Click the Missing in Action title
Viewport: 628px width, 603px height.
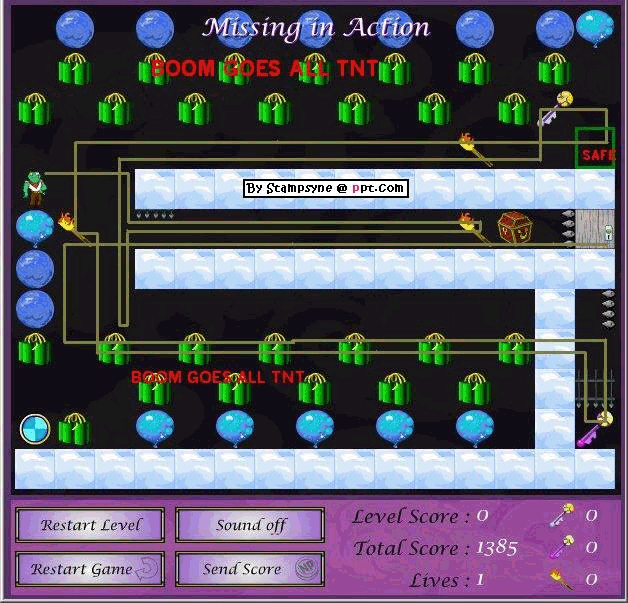pos(316,28)
